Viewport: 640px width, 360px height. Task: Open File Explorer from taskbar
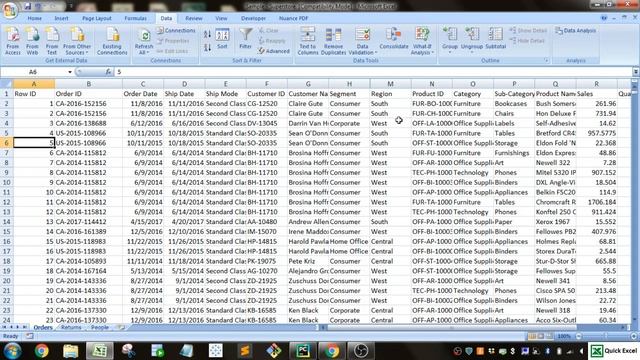(x=70, y=351)
